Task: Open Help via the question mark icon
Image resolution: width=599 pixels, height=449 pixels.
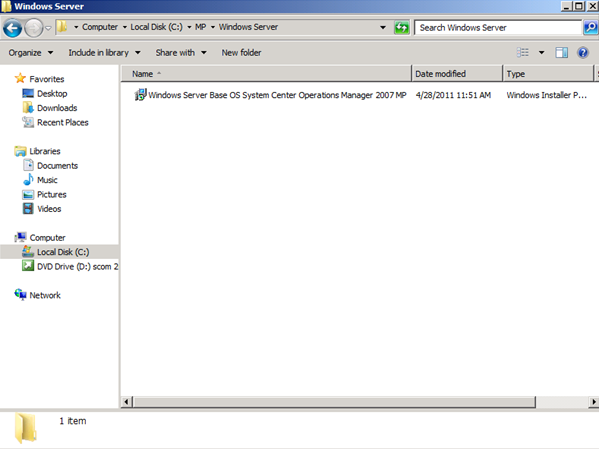Action: point(583,52)
